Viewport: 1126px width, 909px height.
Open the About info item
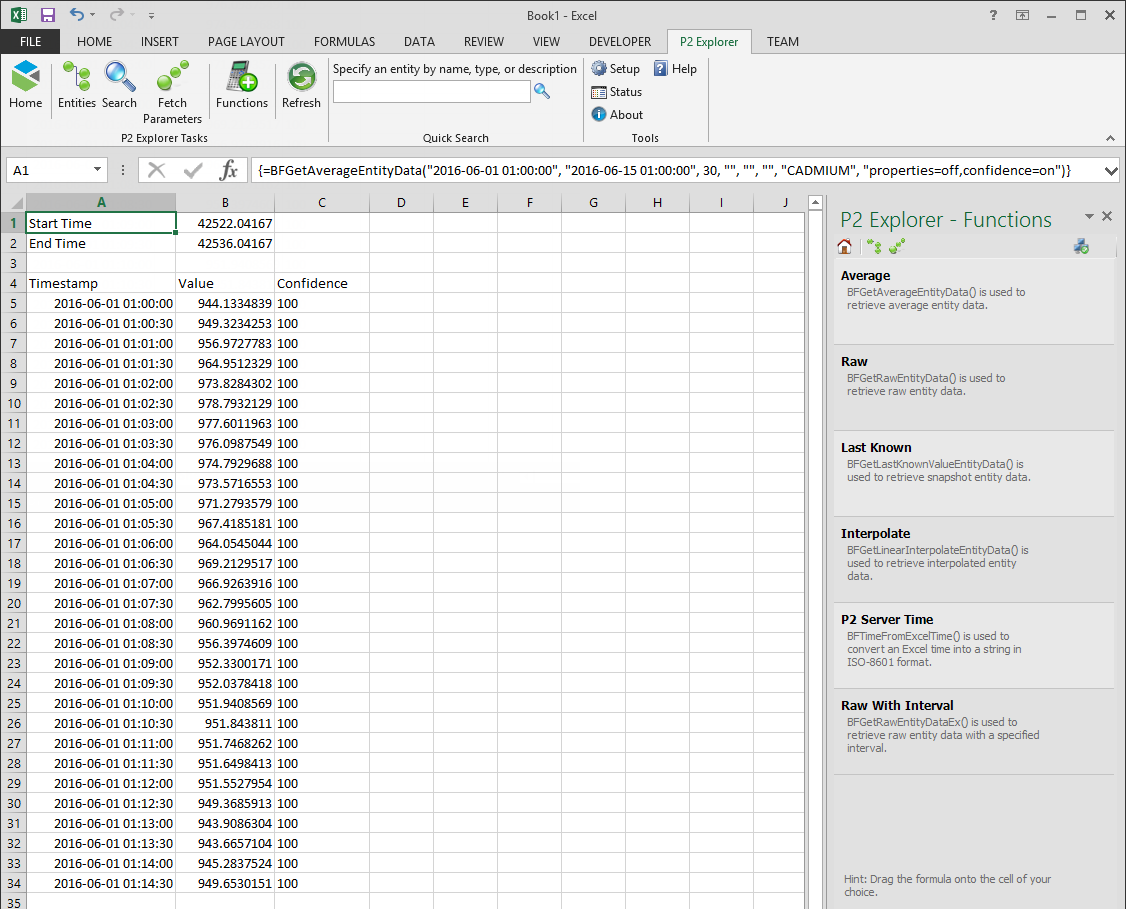coord(616,115)
